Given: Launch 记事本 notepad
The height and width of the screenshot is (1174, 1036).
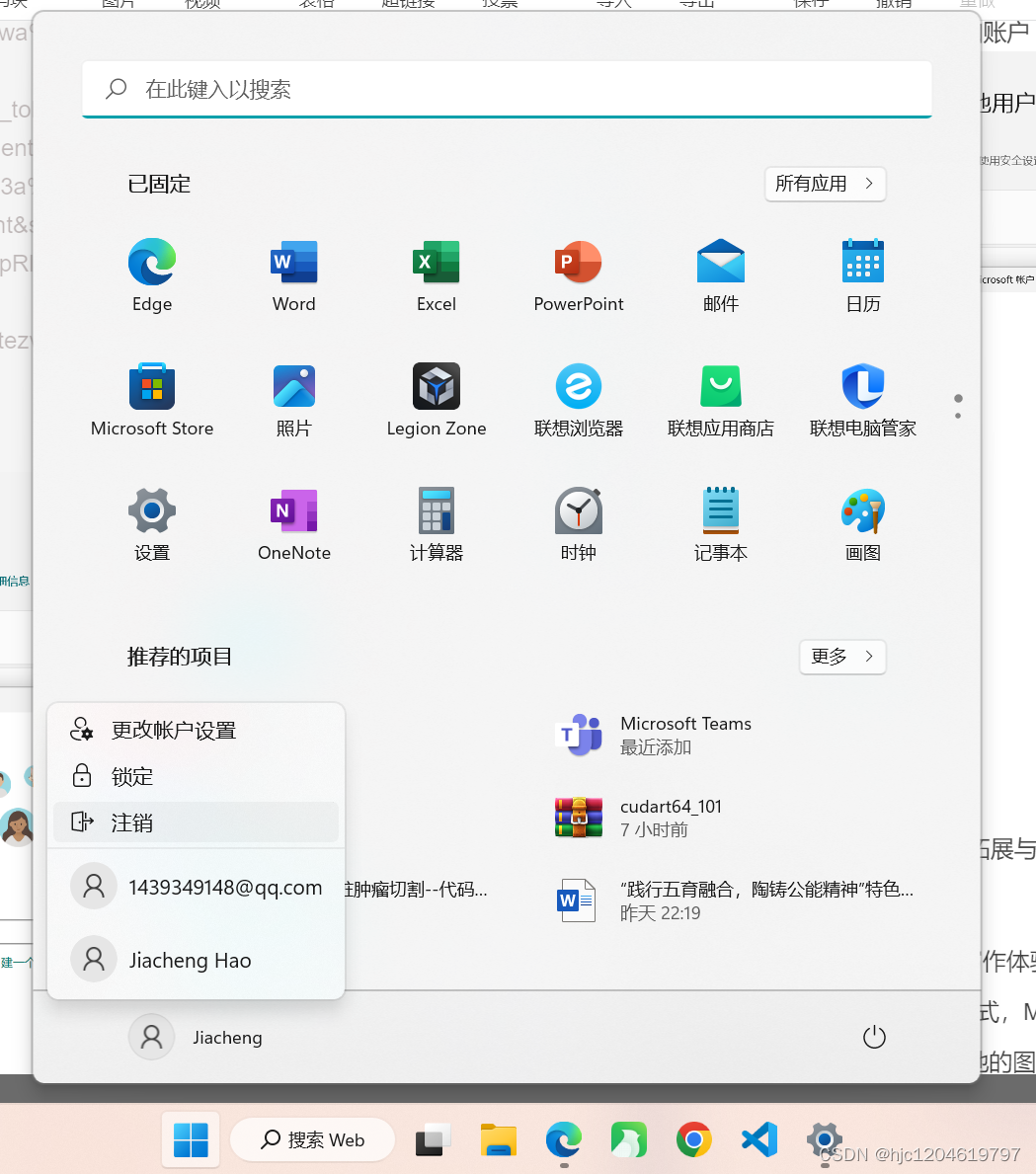Looking at the screenshot, I should tap(721, 524).
